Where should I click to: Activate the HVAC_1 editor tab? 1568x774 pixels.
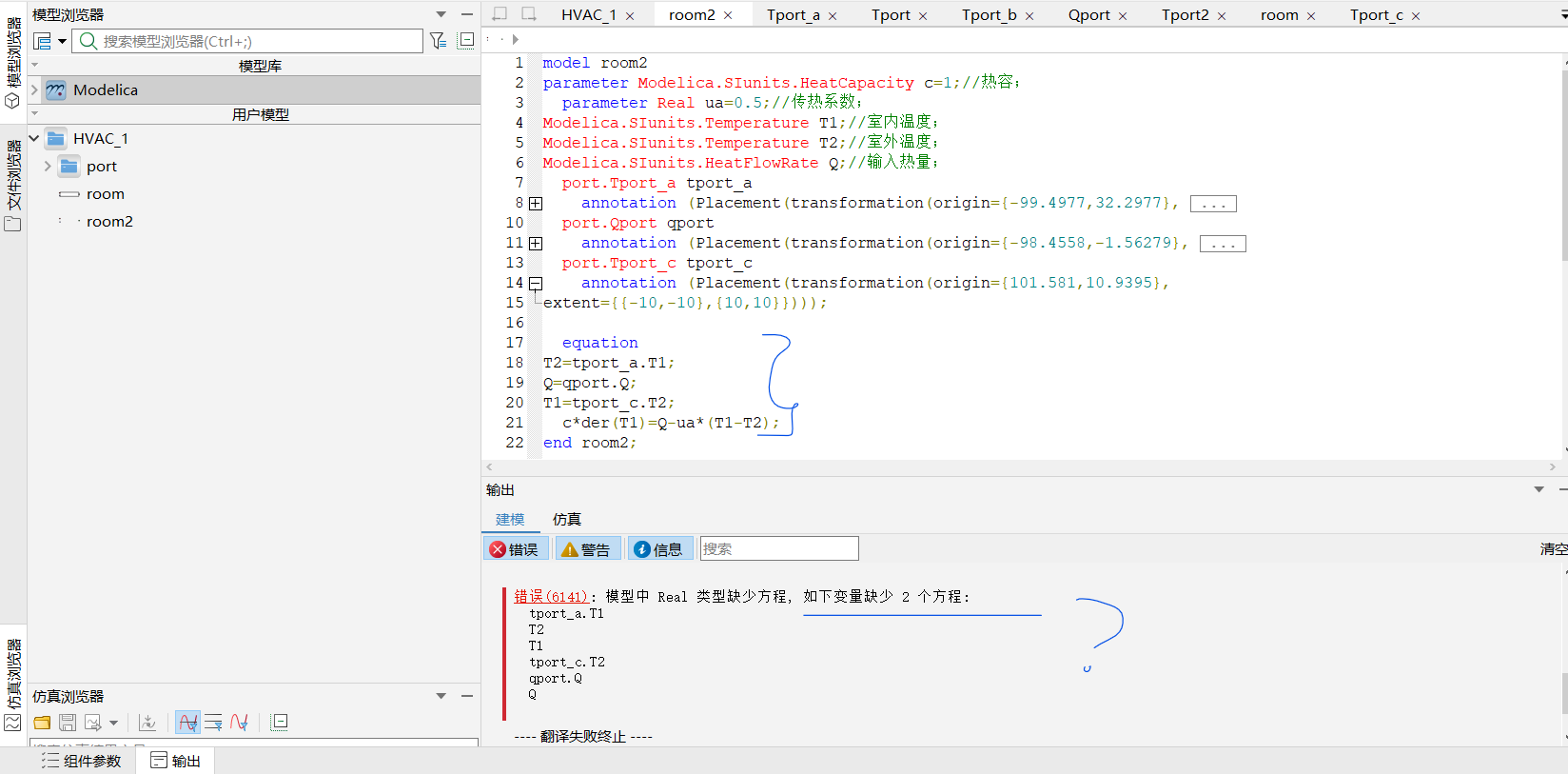tap(588, 14)
